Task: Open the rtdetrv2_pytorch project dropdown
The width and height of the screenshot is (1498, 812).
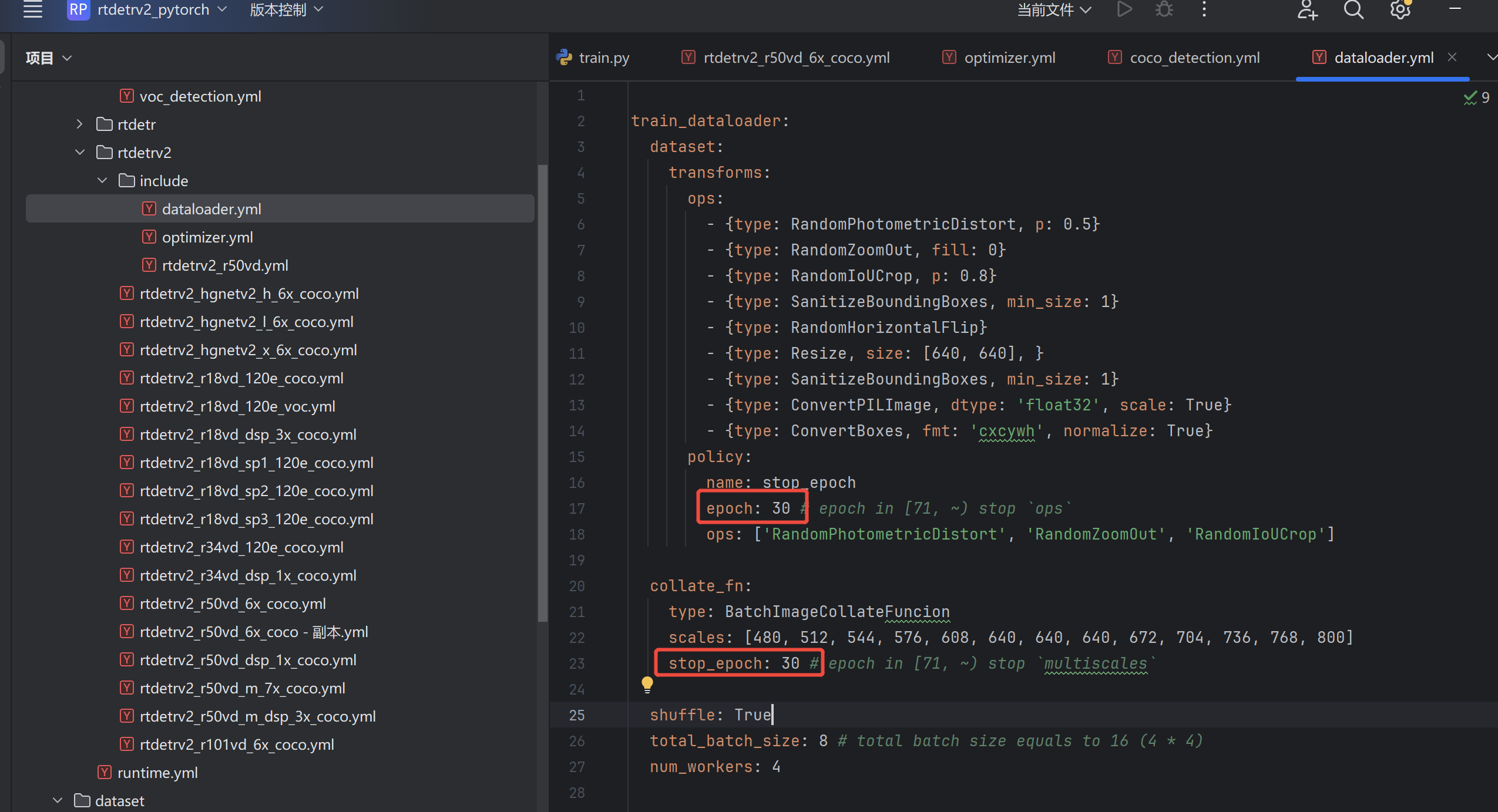Action: [x=154, y=9]
